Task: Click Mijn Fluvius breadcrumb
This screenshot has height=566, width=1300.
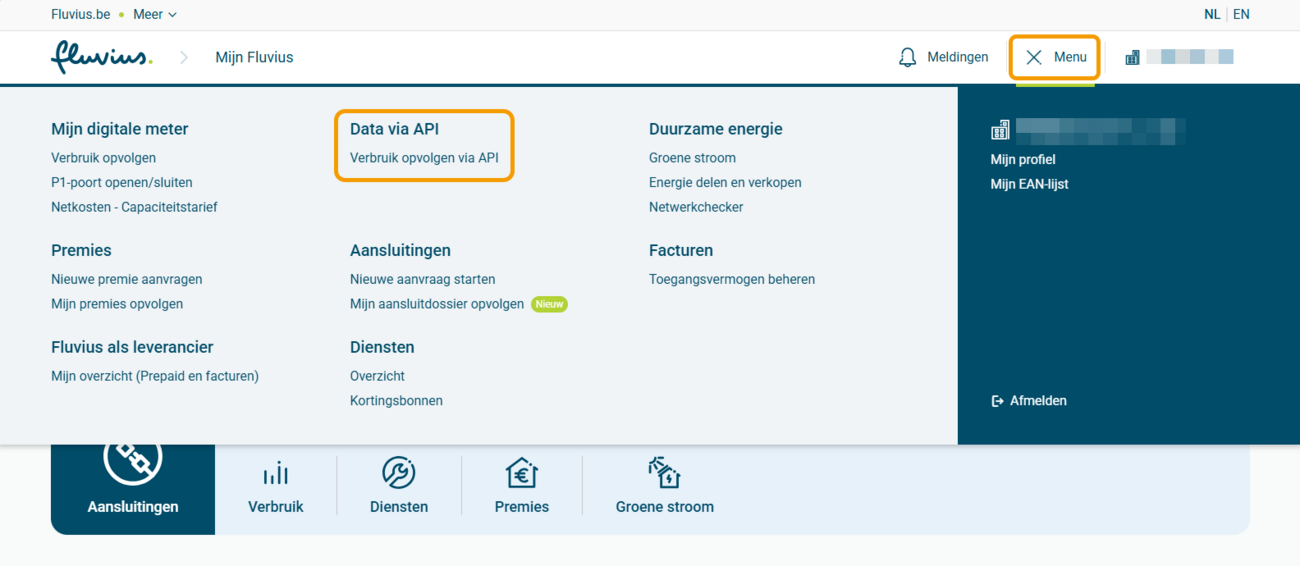Action: [254, 57]
